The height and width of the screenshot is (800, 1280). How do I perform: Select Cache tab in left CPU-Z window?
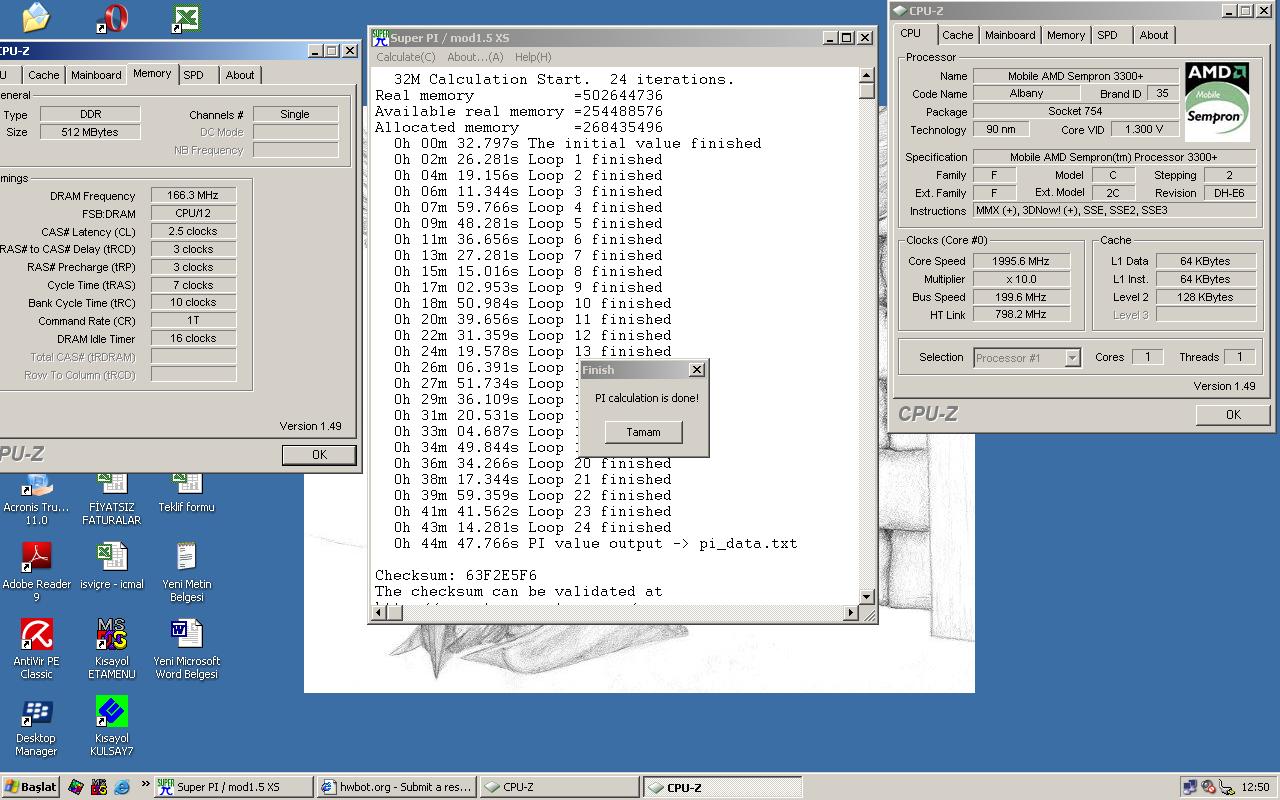point(43,75)
